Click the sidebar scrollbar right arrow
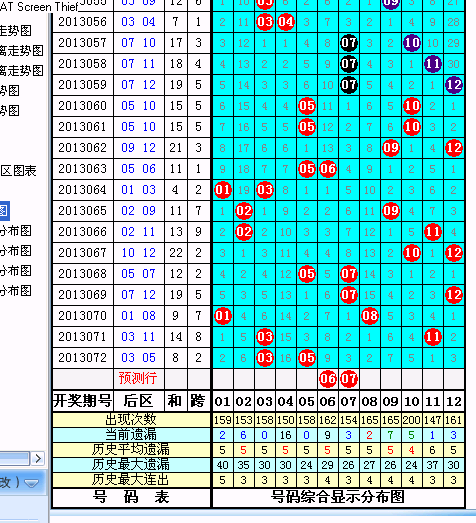The image size is (476, 523). (x=38, y=458)
